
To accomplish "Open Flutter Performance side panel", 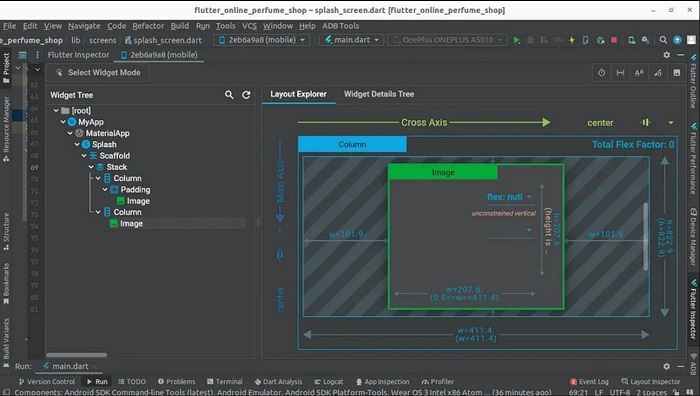I will click(693, 158).
